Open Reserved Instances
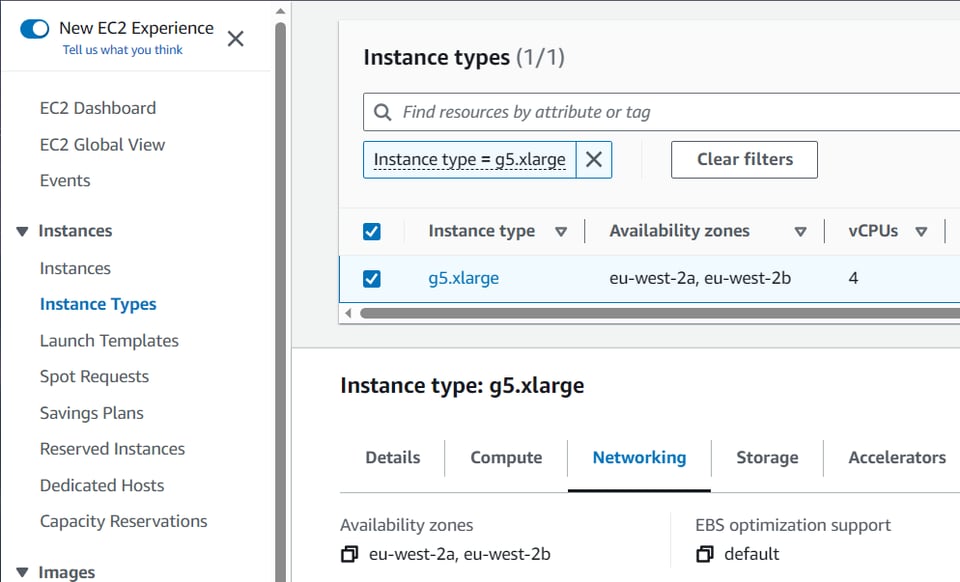Viewport: 960px width, 582px height. (112, 449)
